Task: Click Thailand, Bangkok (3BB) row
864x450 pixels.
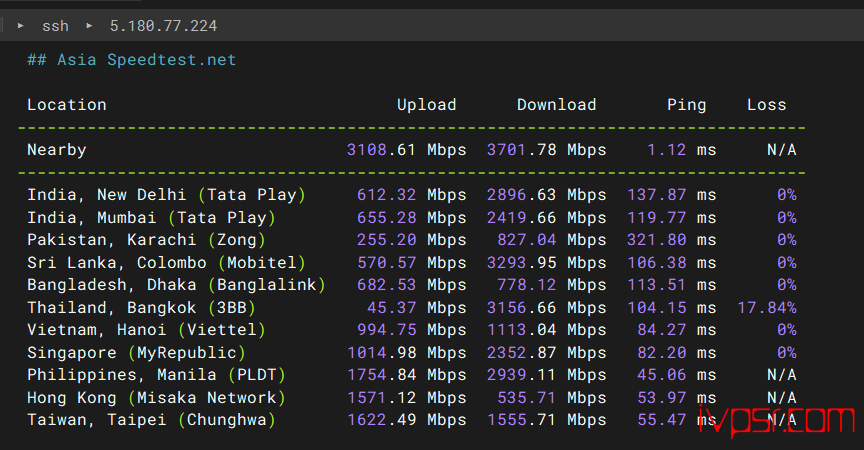Action: tap(142, 307)
